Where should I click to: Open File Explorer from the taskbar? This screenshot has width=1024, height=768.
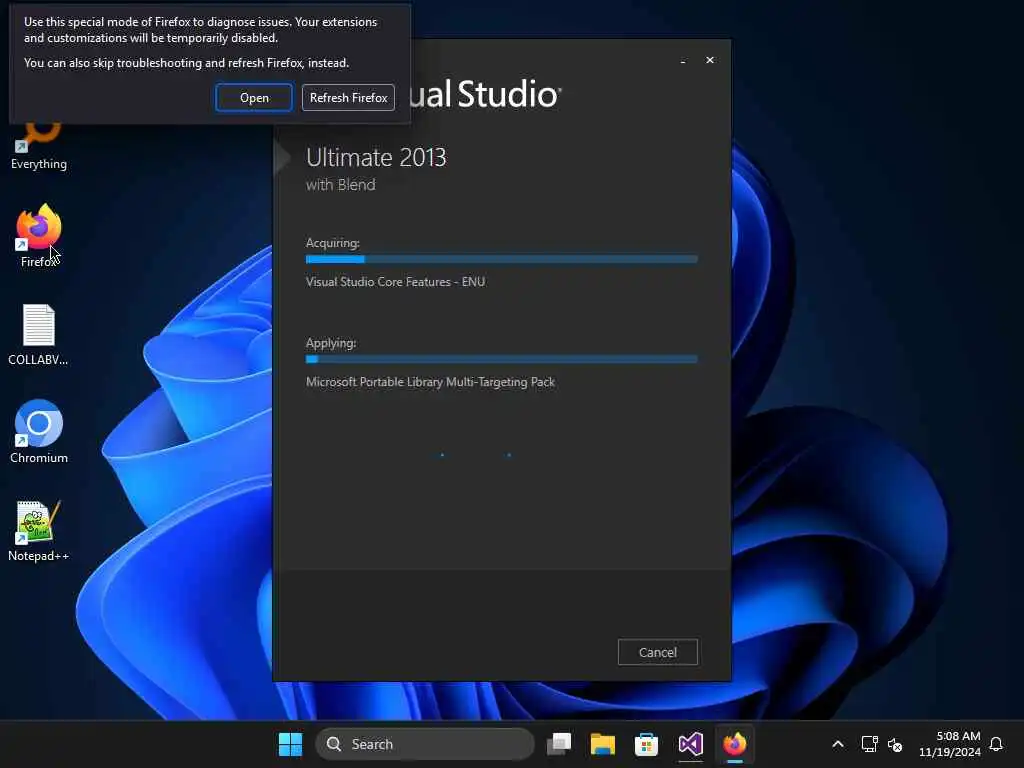[603, 744]
